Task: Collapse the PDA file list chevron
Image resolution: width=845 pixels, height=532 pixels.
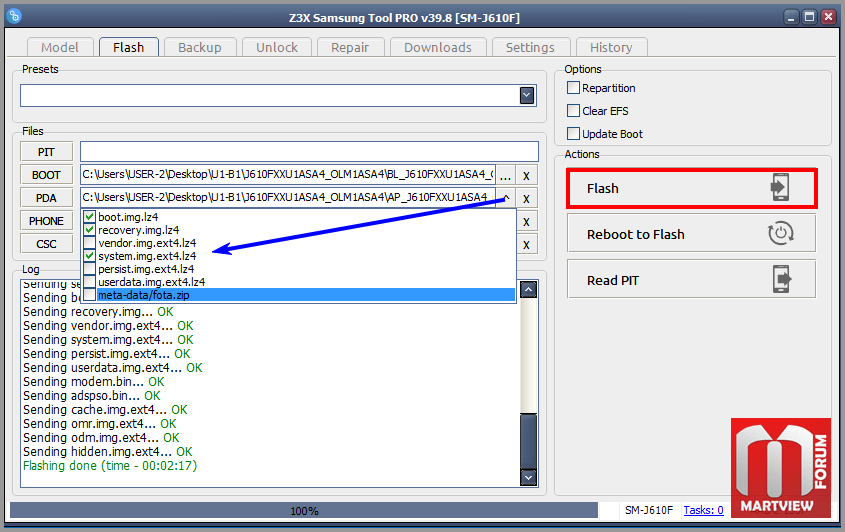Action: pos(506,197)
